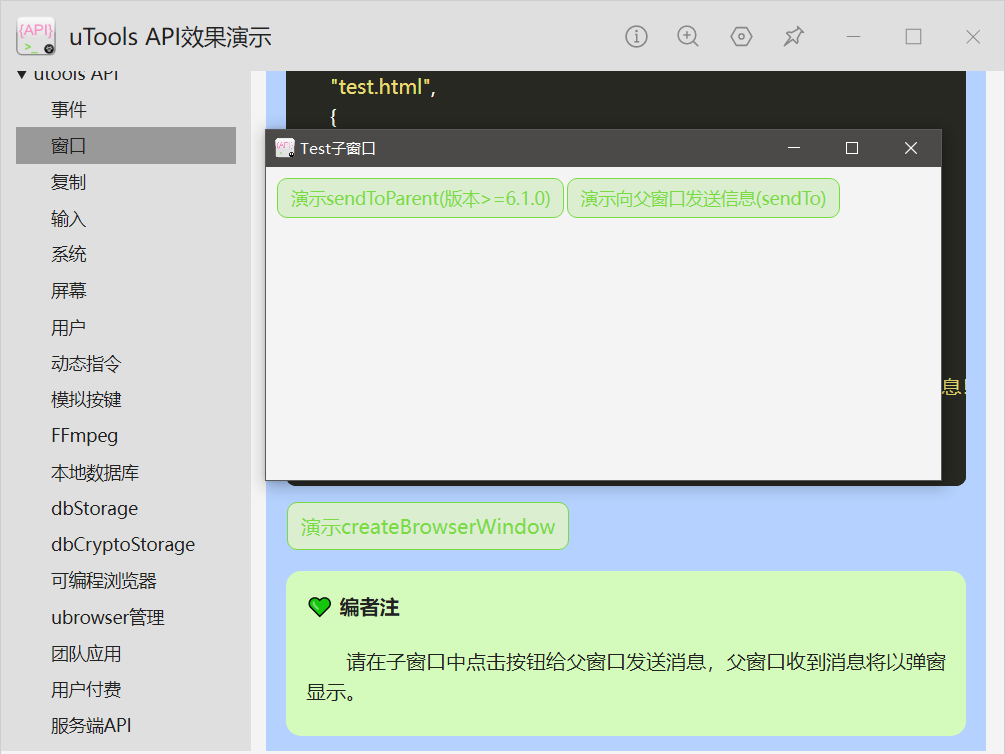Click the green heart icon beside 编者注
Viewport: 1005px width, 754px height.
[319, 607]
